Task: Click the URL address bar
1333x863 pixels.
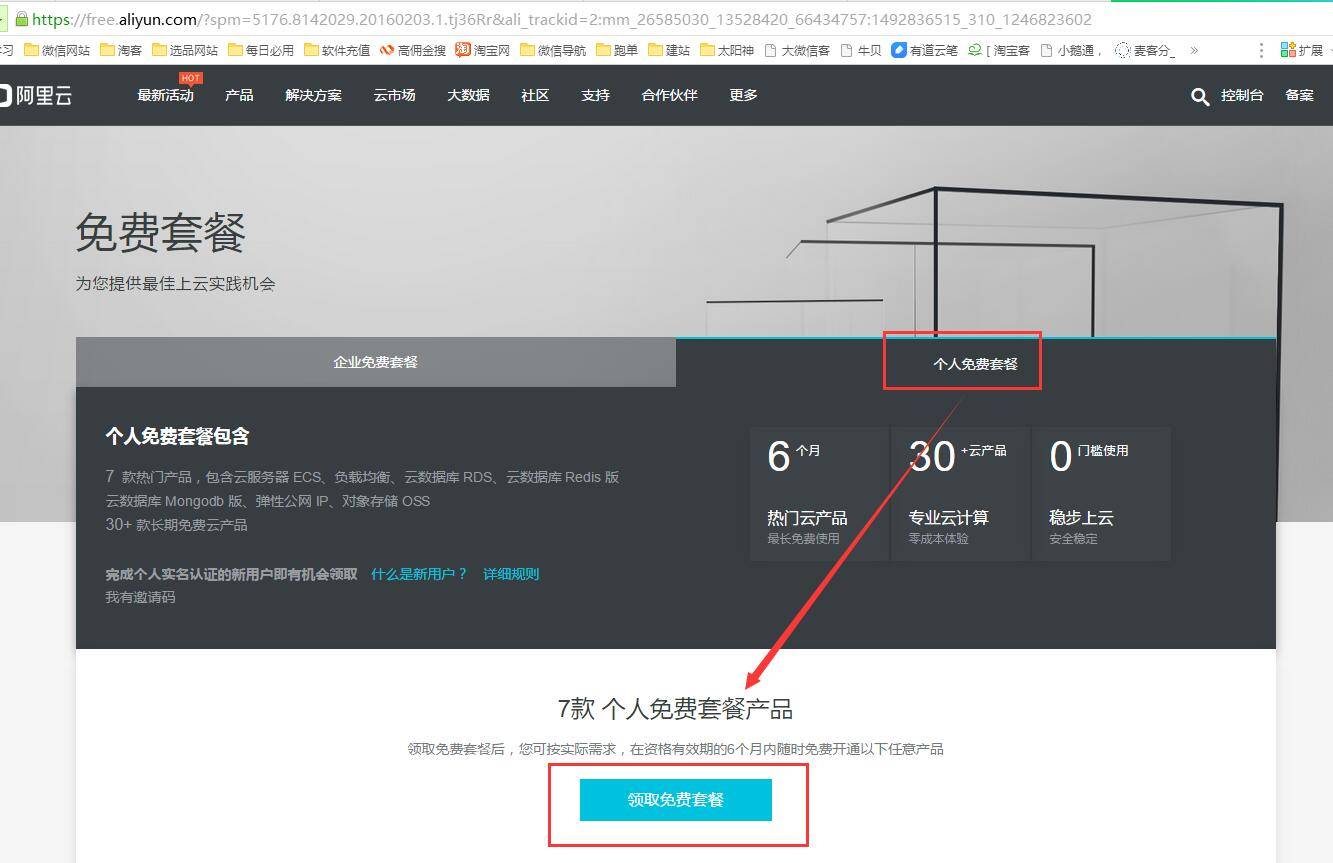Action: 600,19
